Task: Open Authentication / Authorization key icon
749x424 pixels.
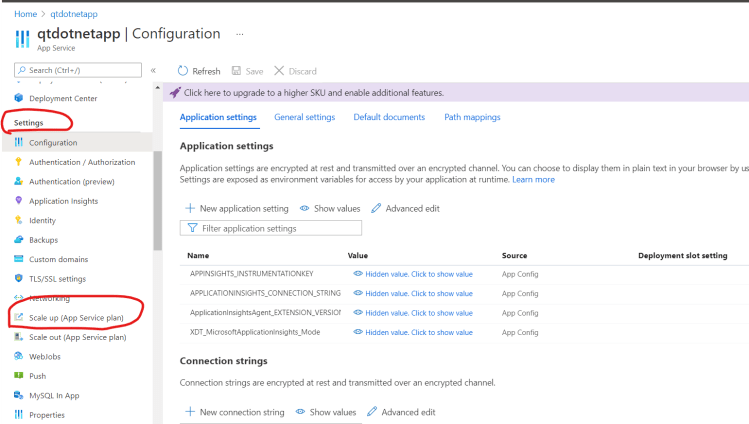Action: point(19,162)
